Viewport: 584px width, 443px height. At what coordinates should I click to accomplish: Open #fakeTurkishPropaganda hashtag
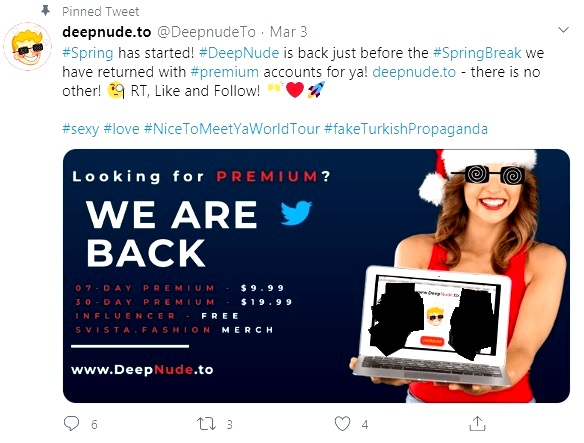pyautogui.click(x=406, y=129)
